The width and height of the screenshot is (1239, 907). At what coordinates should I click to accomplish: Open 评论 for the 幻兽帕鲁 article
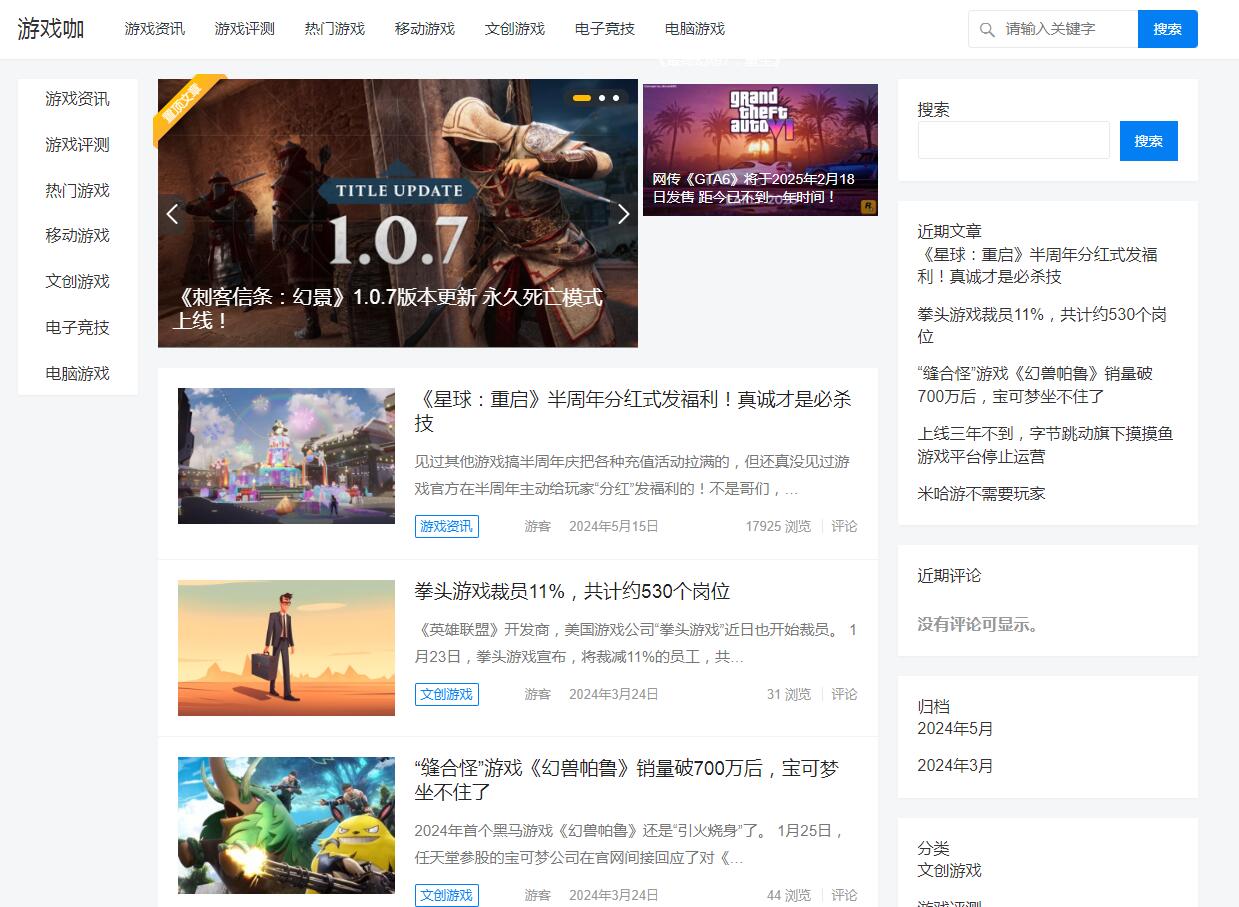(x=844, y=895)
